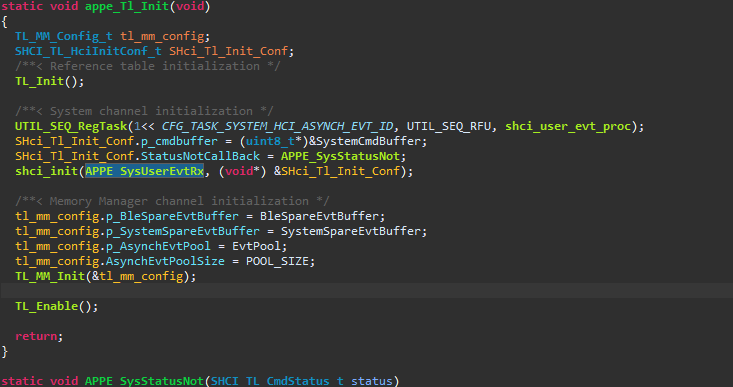Click the uint8_t cast type
The height and width of the screenshot is (387, 733).
(x=270, y=141)
